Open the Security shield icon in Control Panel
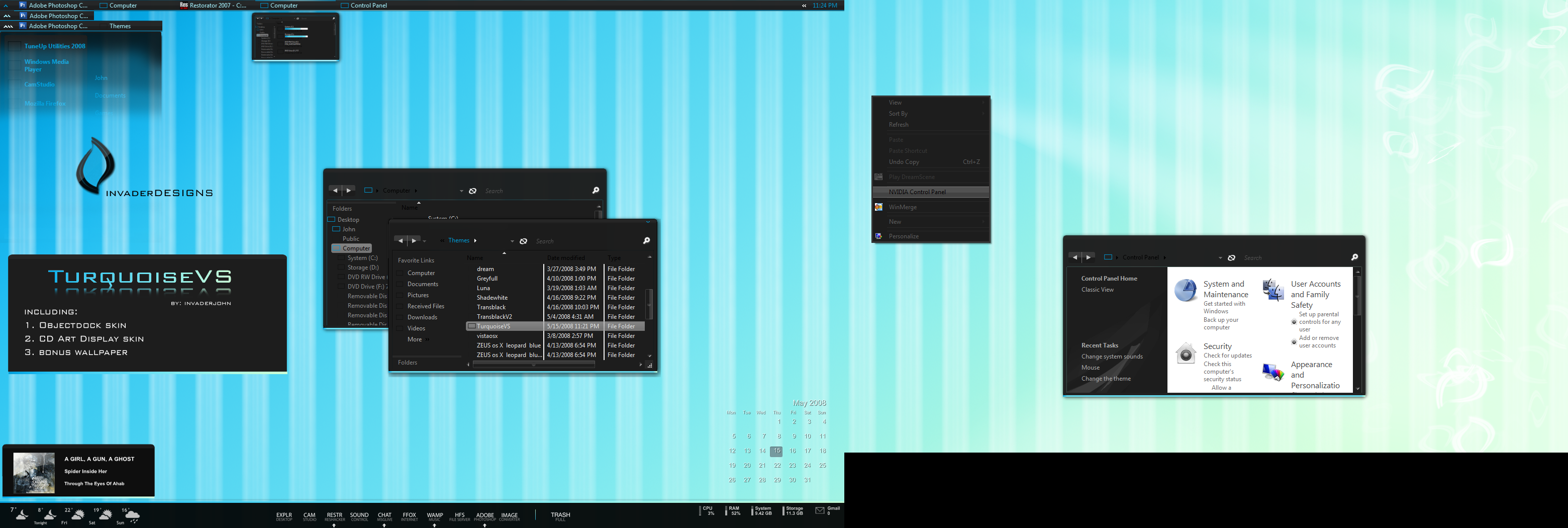 [x=1186, y=353]
